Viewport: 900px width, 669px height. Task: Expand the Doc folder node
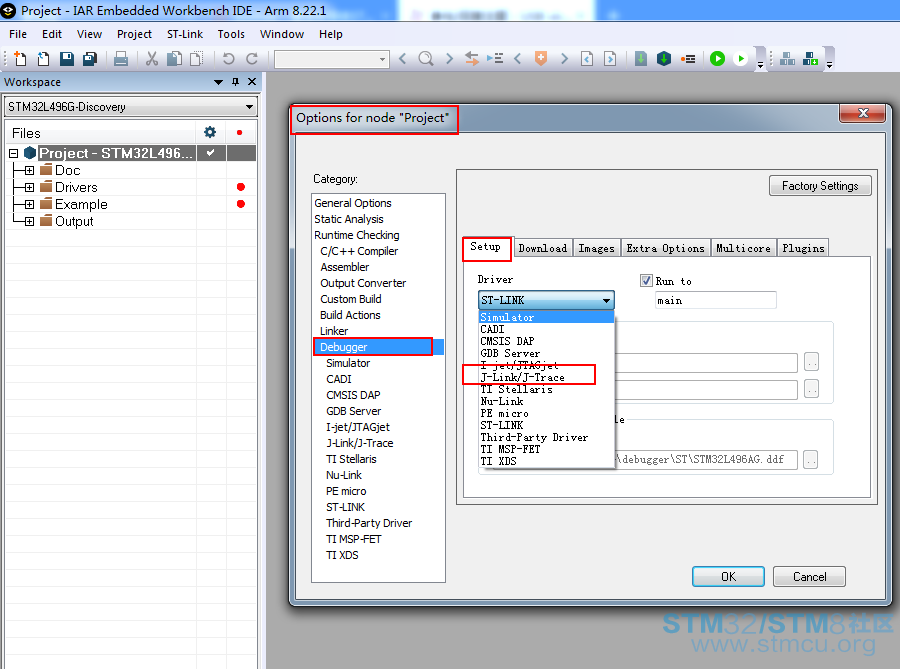[29, 170]
